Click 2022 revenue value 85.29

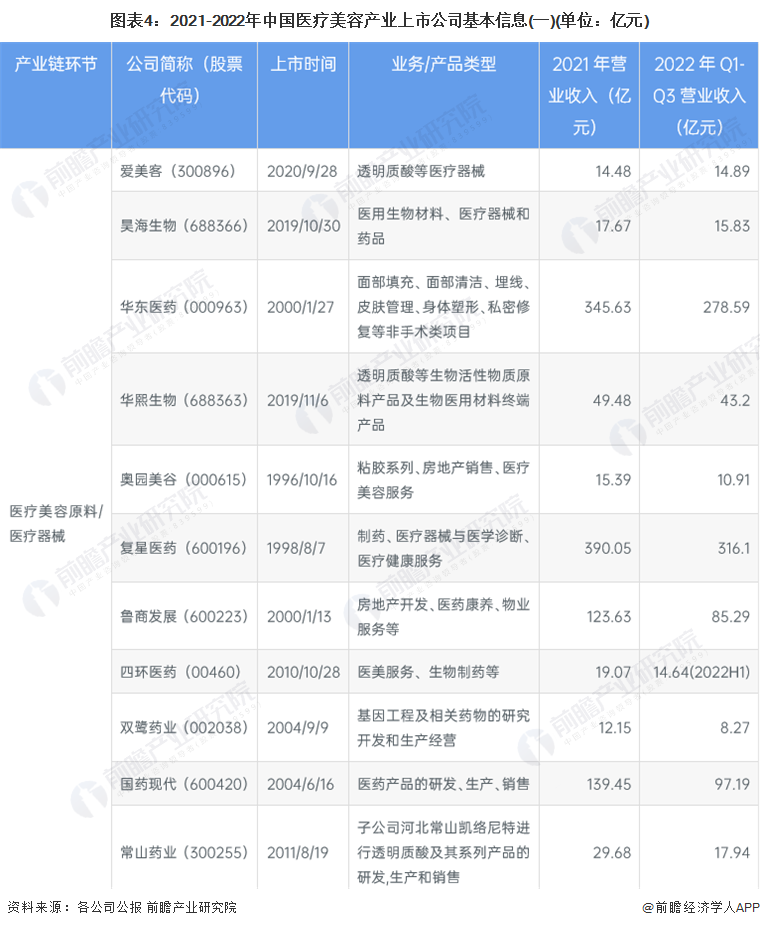coord(731,617)
